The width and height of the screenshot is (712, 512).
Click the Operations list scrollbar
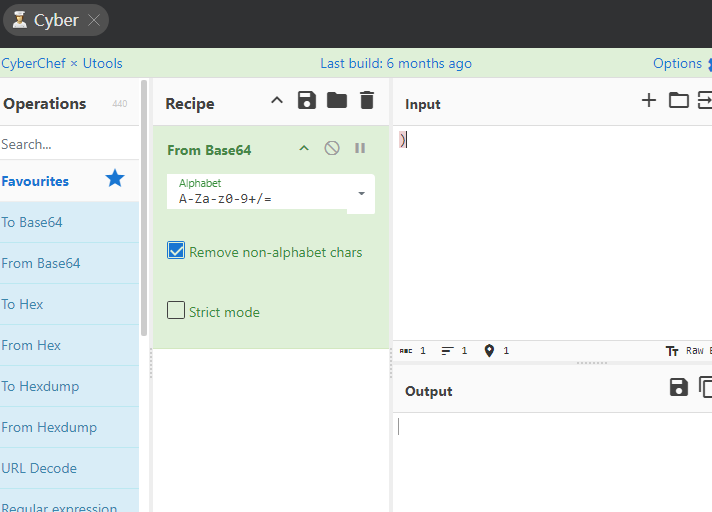coord(144,208)
